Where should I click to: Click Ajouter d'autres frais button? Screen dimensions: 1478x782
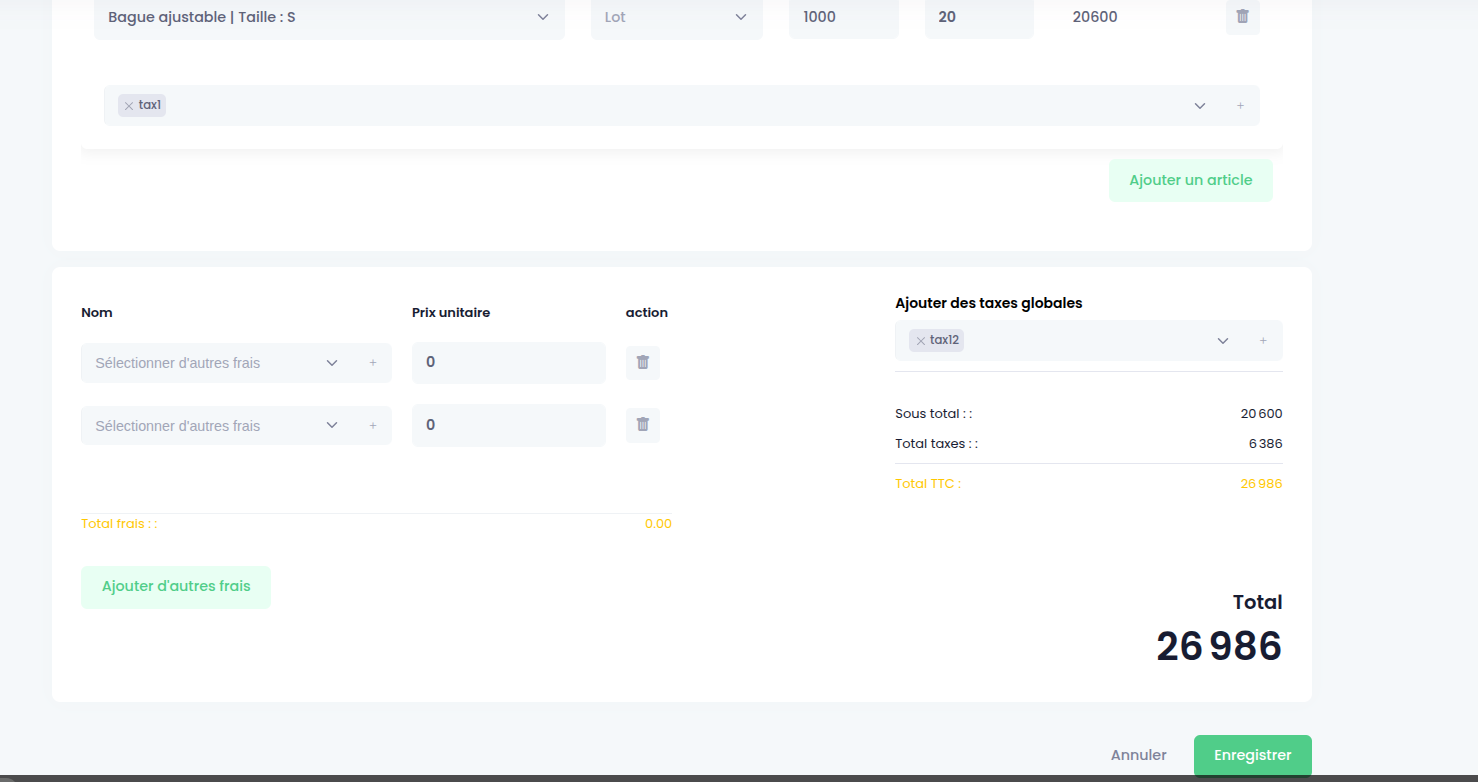tap(176, 587)
